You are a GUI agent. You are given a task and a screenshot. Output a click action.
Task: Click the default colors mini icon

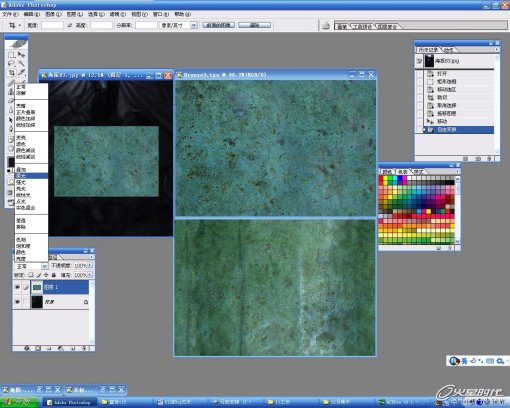[x=9, y=171]
